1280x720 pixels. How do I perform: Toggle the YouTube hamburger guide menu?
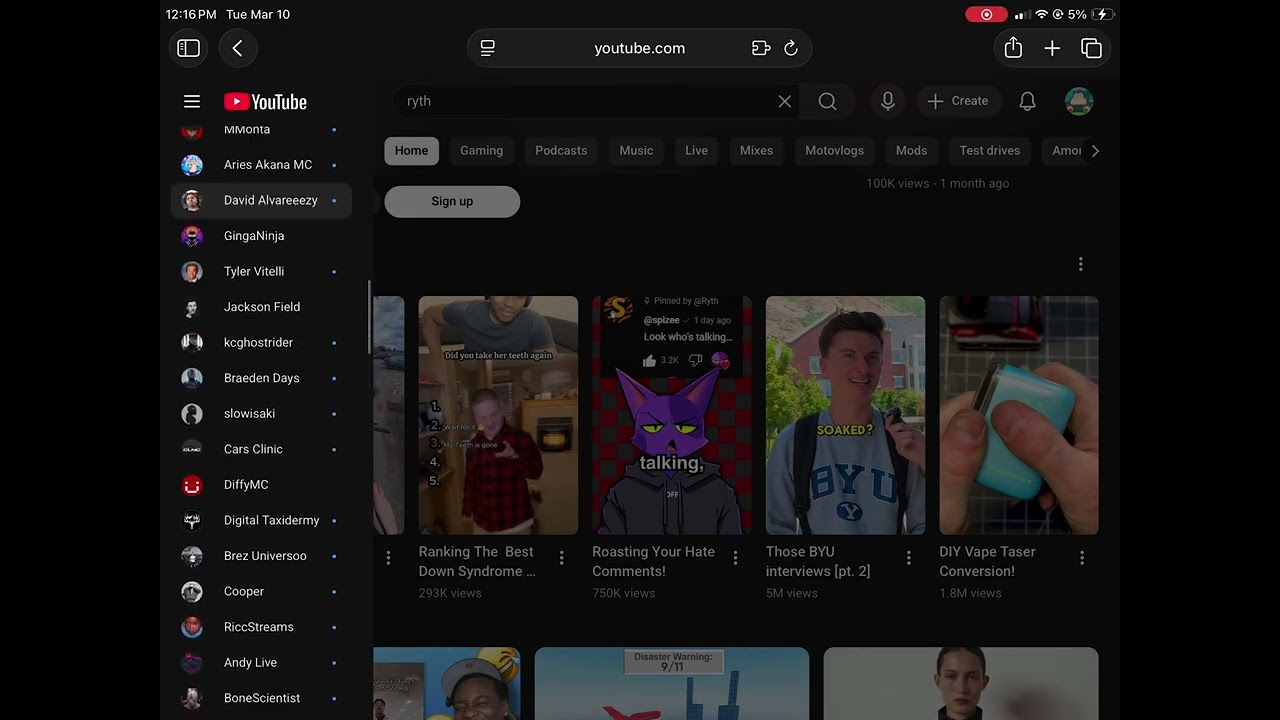click(x=192, y=101)
